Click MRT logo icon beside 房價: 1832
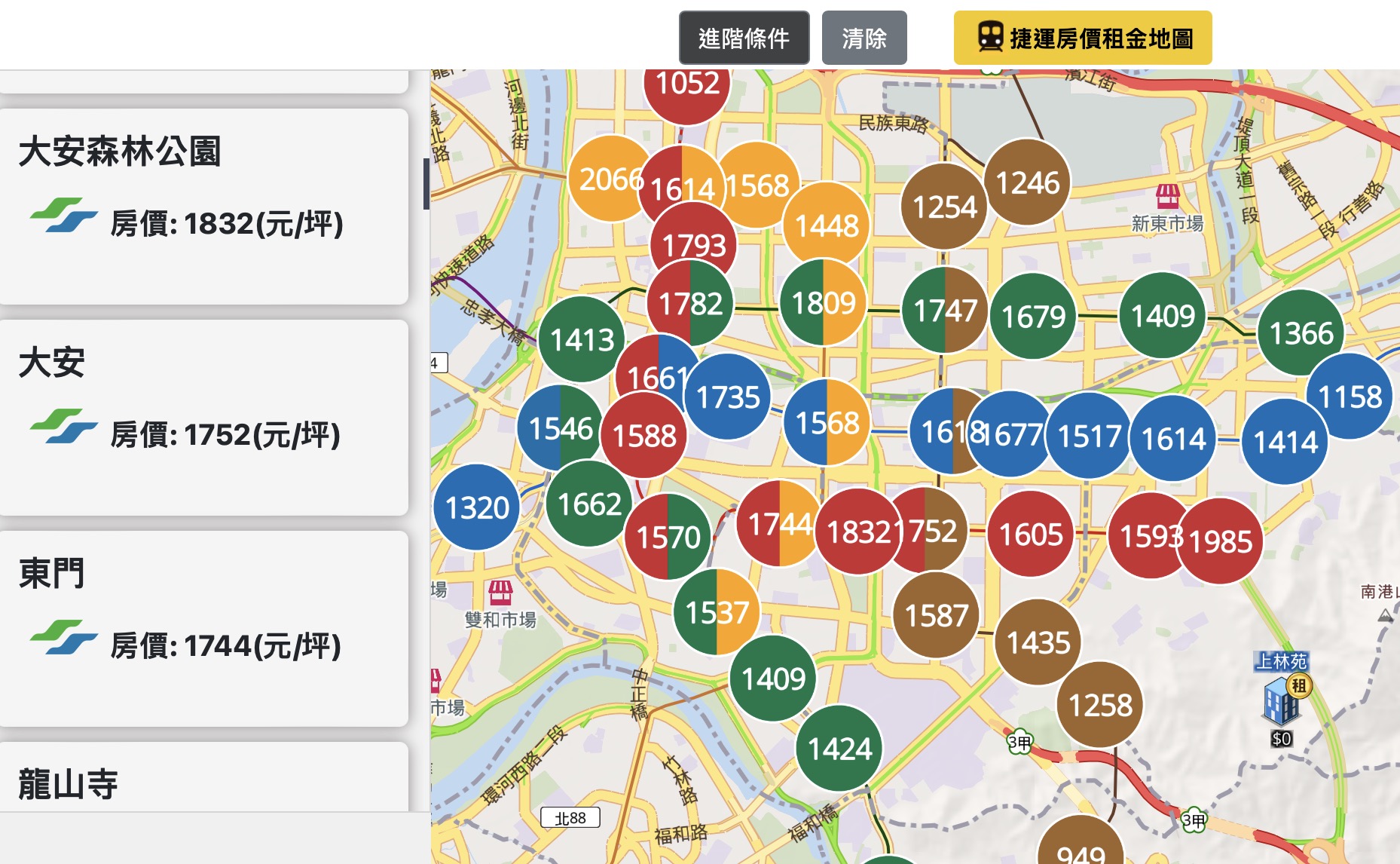Screen dimensions: 1400x864 pos(63,216)
